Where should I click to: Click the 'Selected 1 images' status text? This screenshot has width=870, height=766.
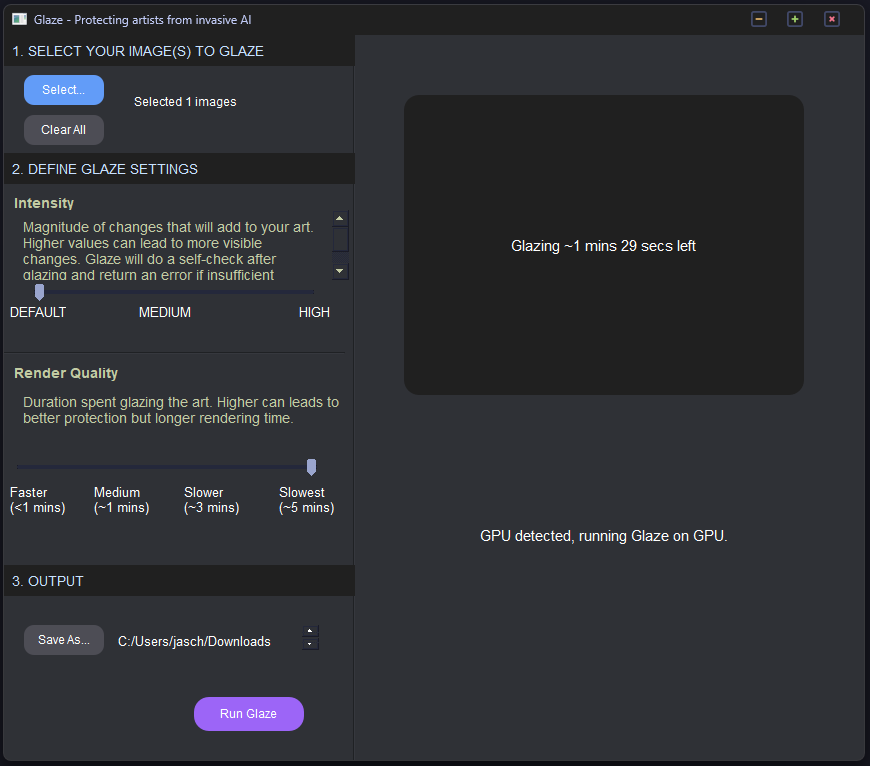coord(185,102)
